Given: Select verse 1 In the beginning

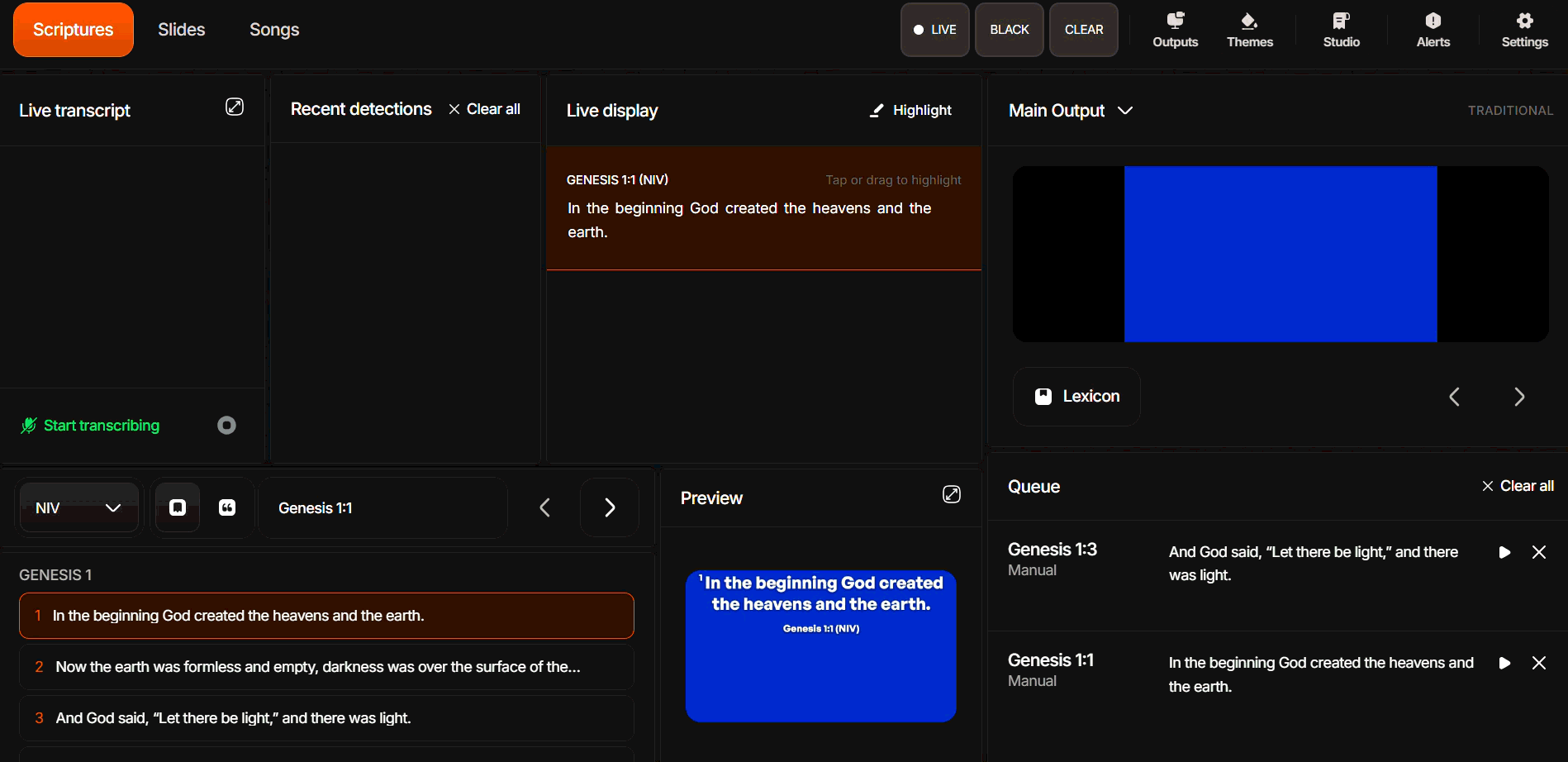Looking at the screenshot, I should (326, 616).
